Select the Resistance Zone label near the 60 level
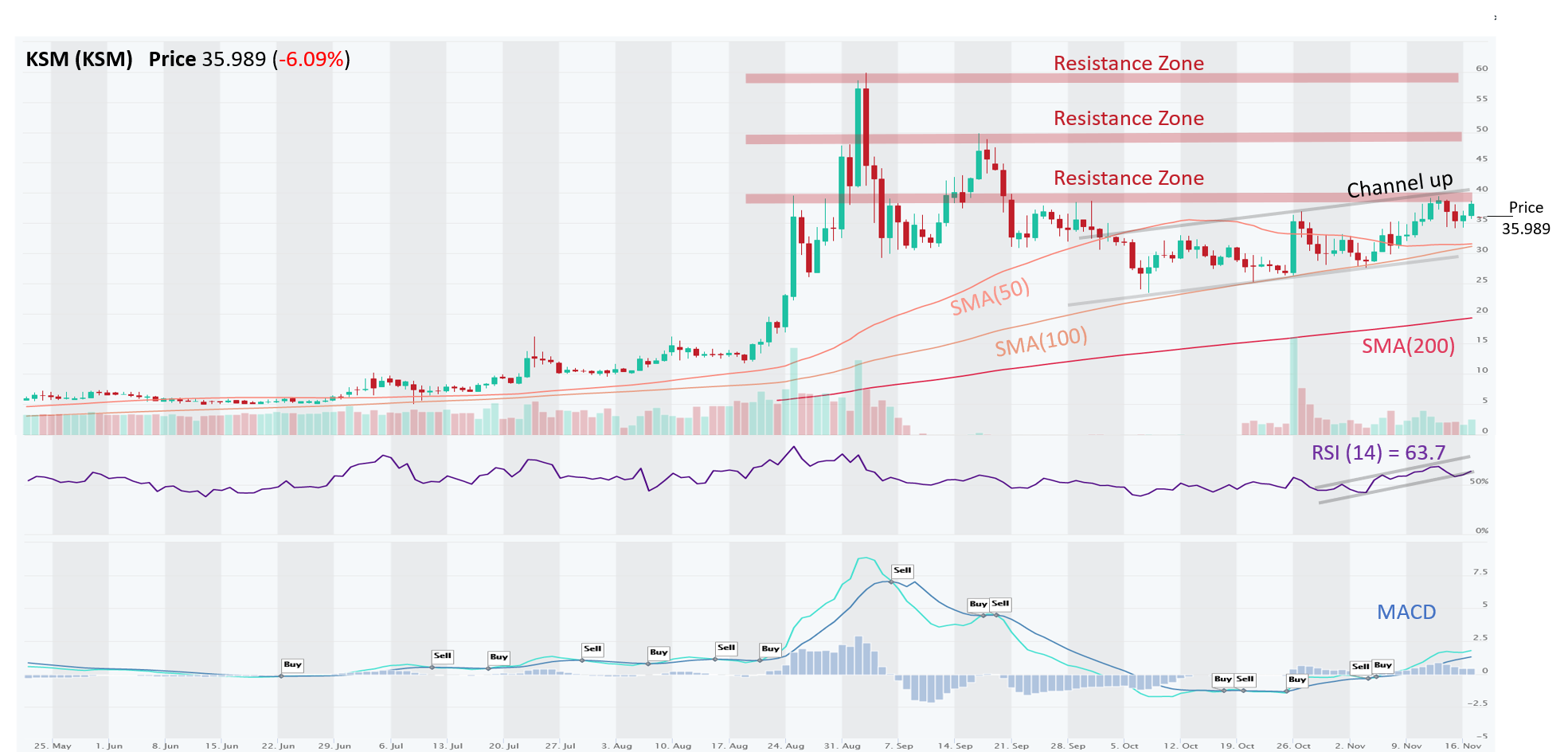The width and height of the screenshot is (1568, 752). [x=1128, y=63]
